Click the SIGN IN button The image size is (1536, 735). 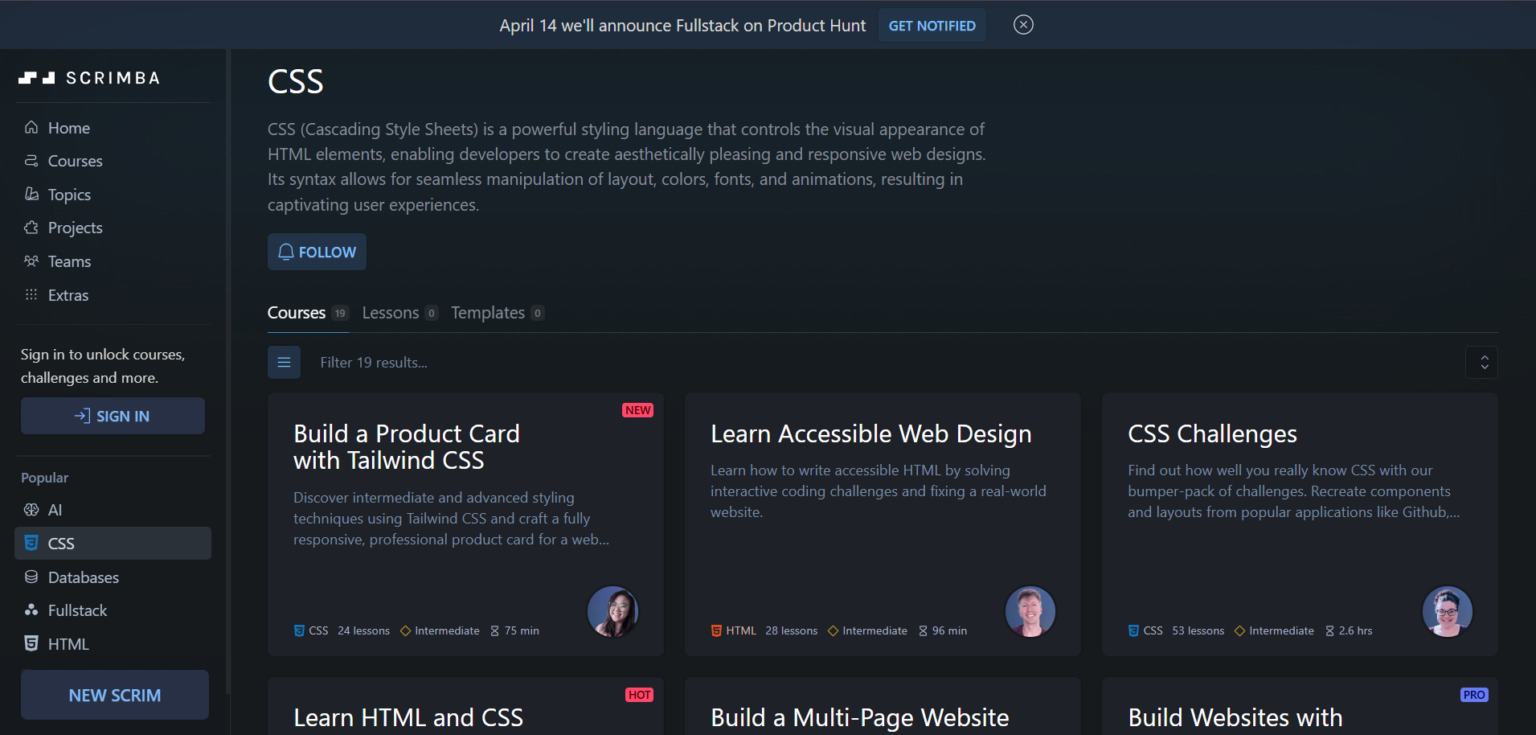click(112, 415)
